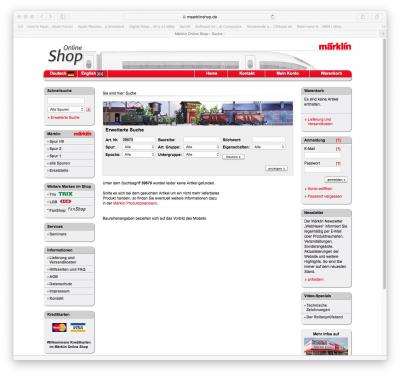Switch to English via the flag icon
Screen dimensions: 400x376
(x=100, y=74)
